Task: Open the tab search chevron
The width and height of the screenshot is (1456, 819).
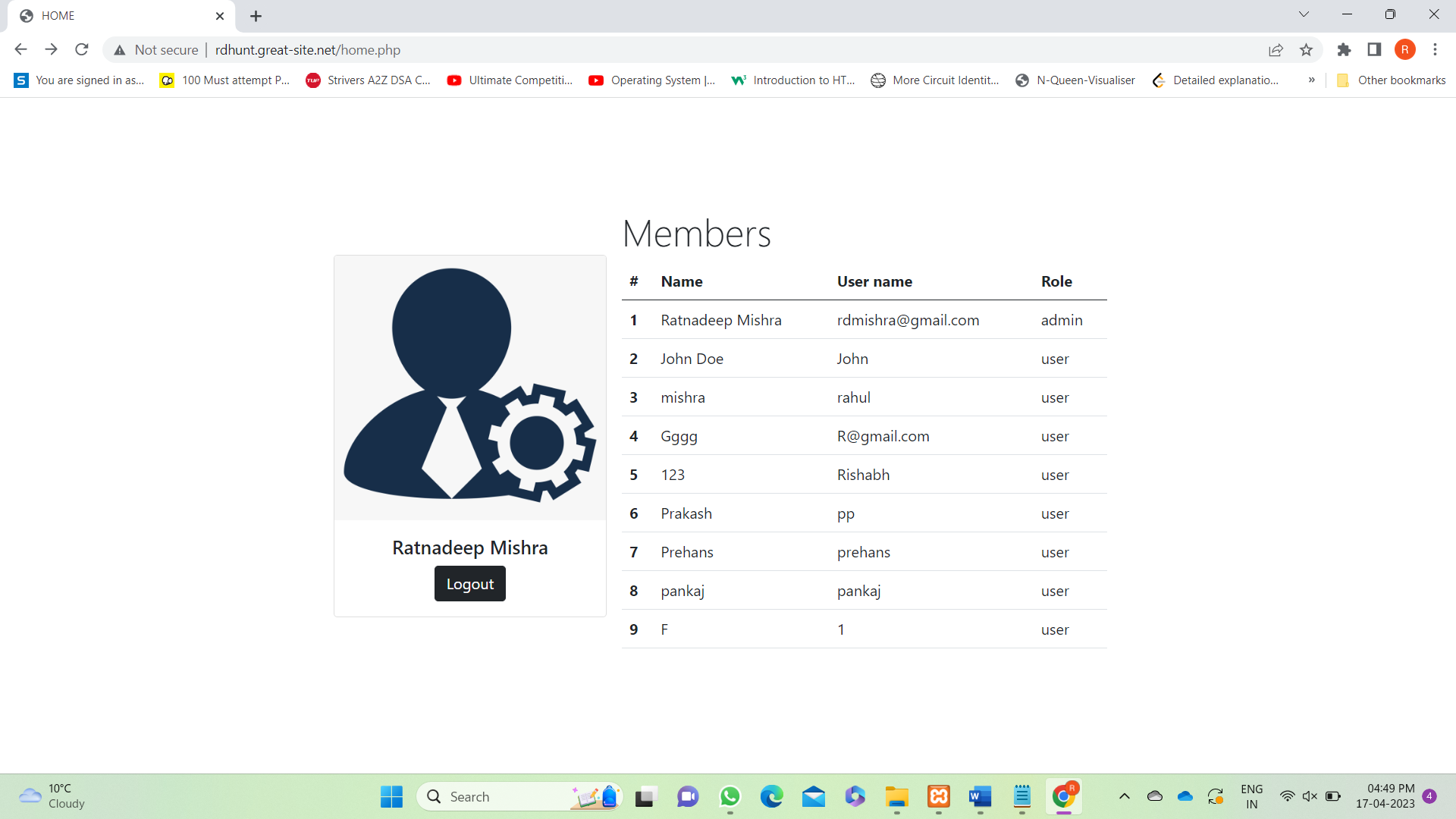Action: click(x=1304, y=14)
